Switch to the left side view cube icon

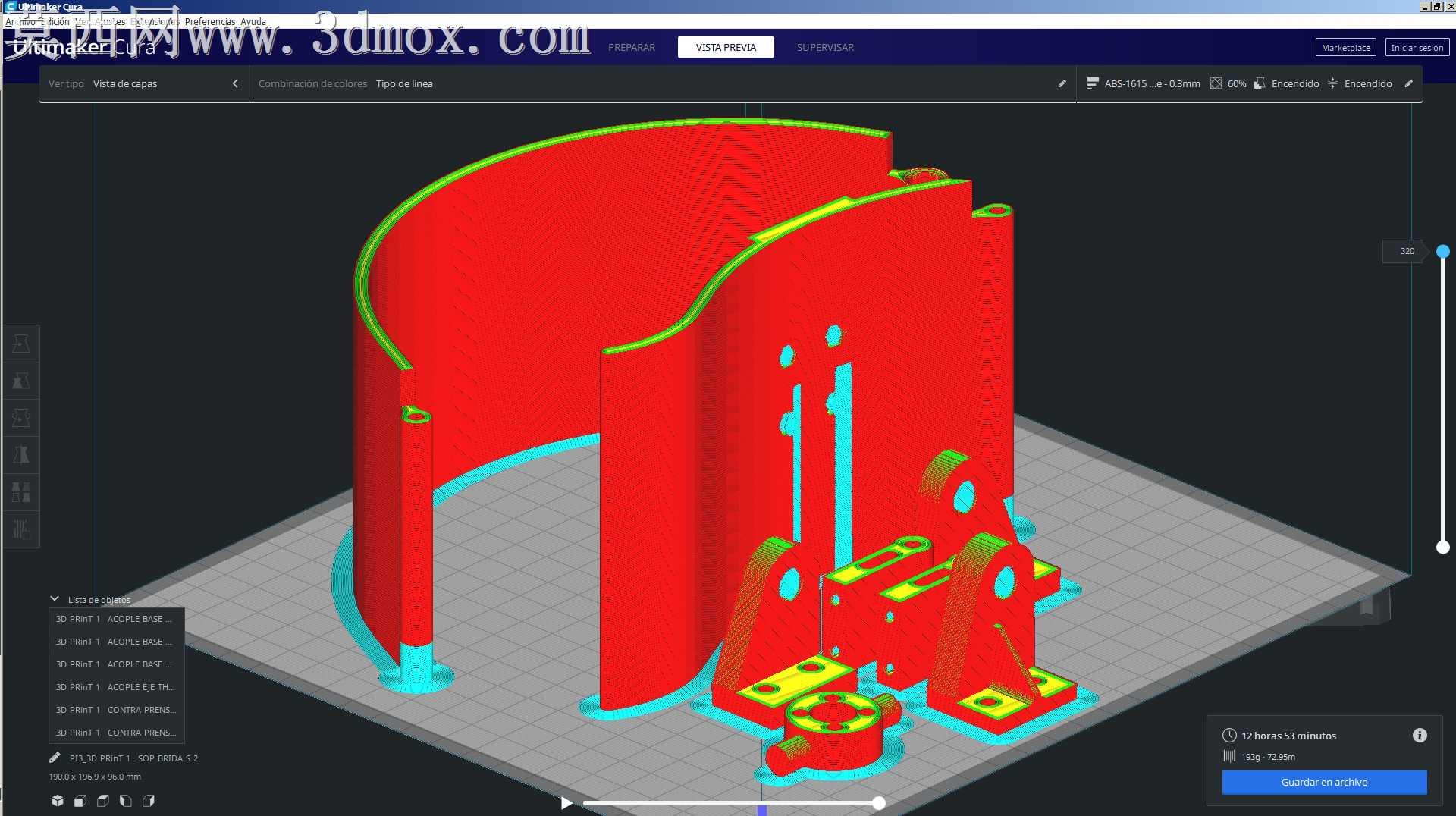[126, 801]
